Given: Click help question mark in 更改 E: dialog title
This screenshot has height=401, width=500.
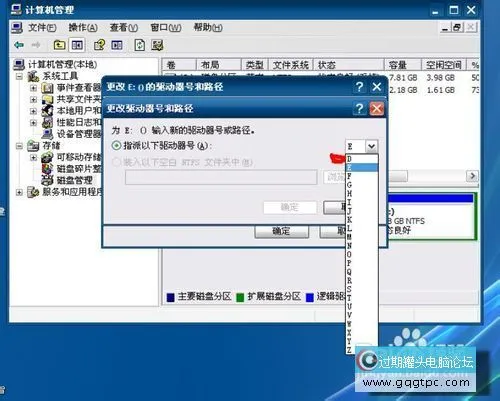Looking at the screenshot, I should tap(359, 87).
